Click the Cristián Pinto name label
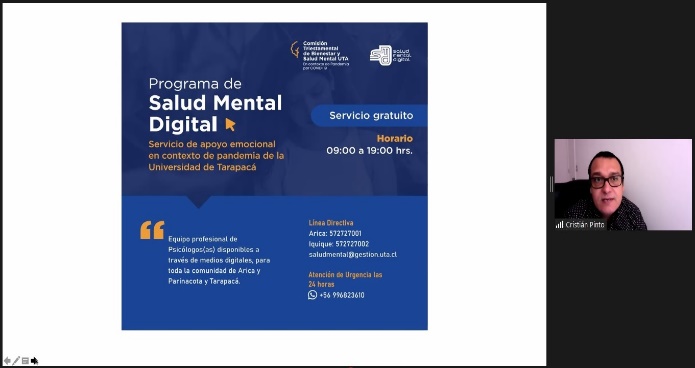 click(585, 225)
